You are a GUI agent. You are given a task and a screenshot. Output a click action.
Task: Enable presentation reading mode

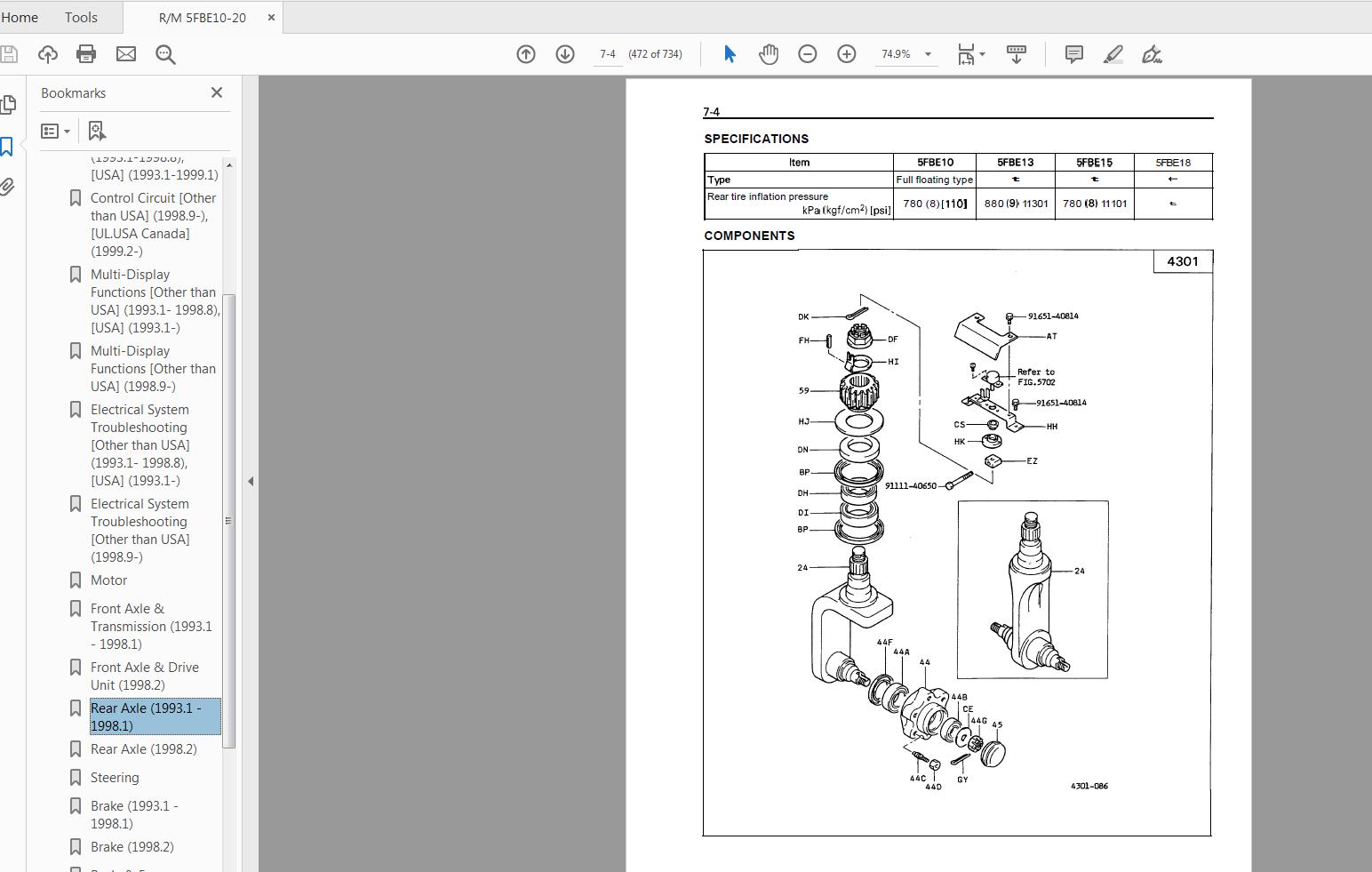click(1016, 54)
